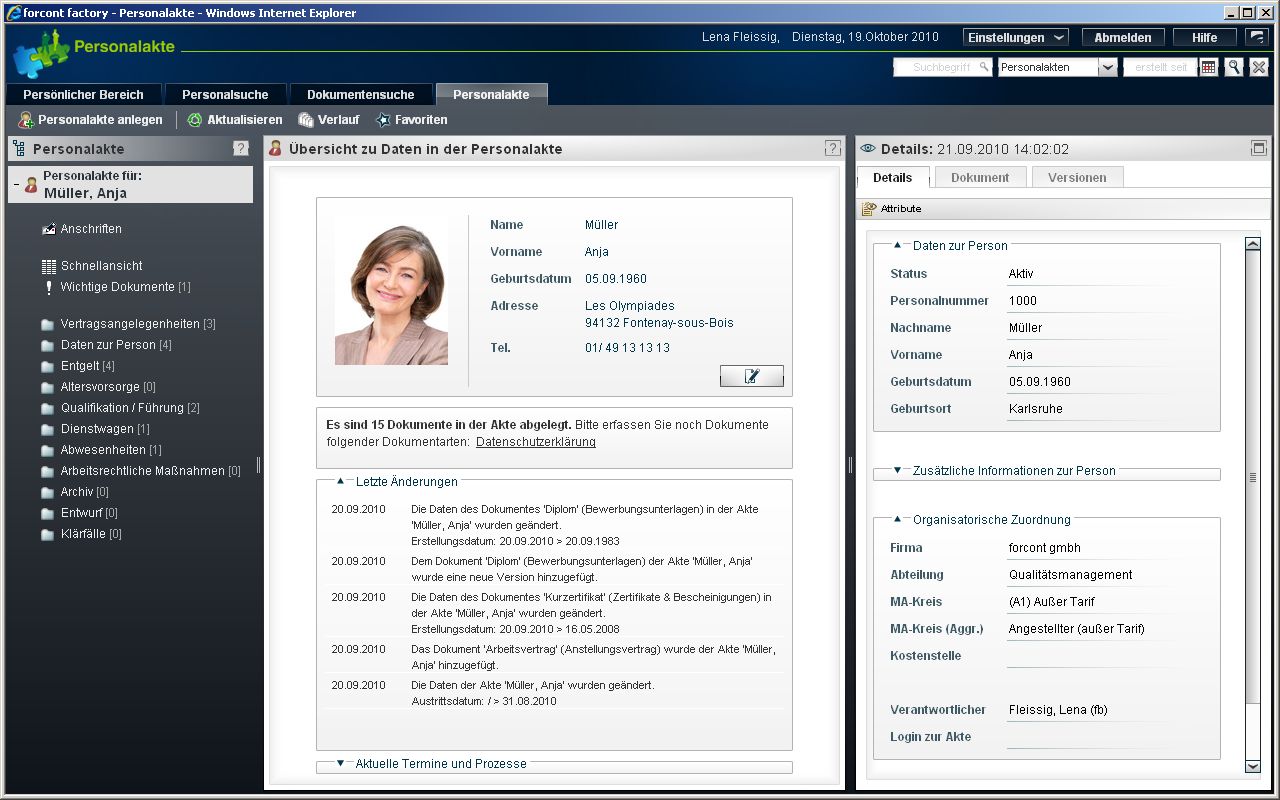Open the Personalakten search scope dropdown
The height and width of the screenshot is (800, 1280).
point(1107,67)
